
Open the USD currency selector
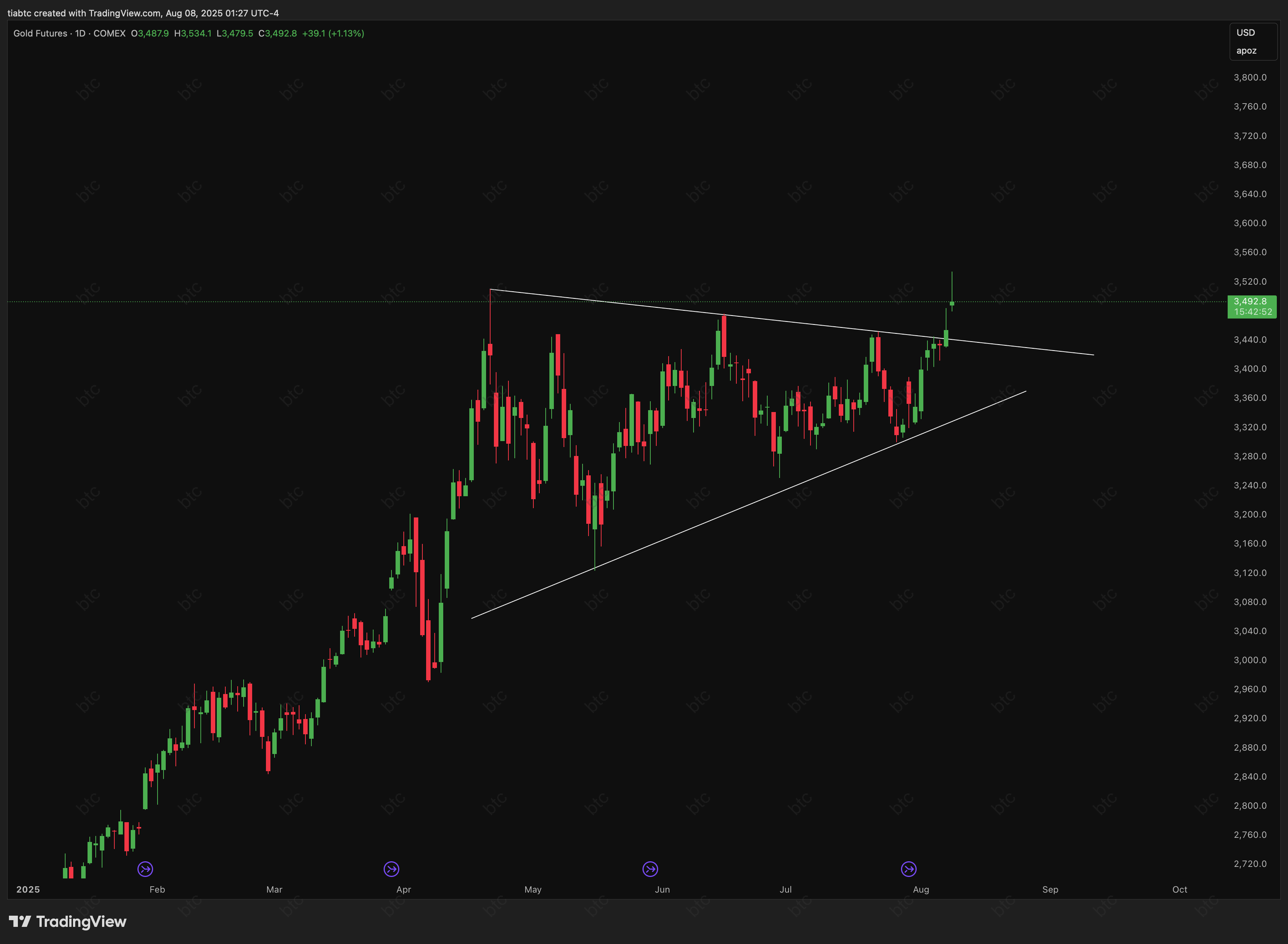pyautogui.click(x=1245, y=32)
